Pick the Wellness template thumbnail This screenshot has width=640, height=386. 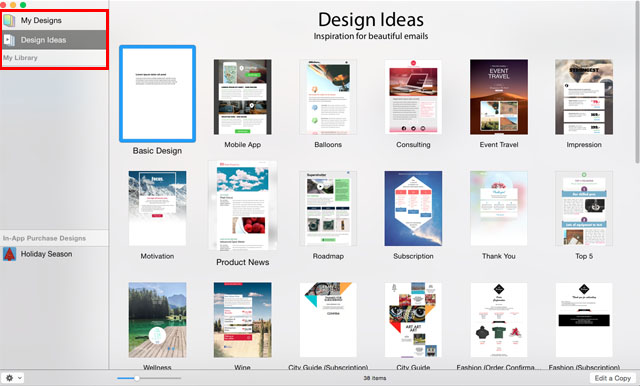click(x=158, y=320)
